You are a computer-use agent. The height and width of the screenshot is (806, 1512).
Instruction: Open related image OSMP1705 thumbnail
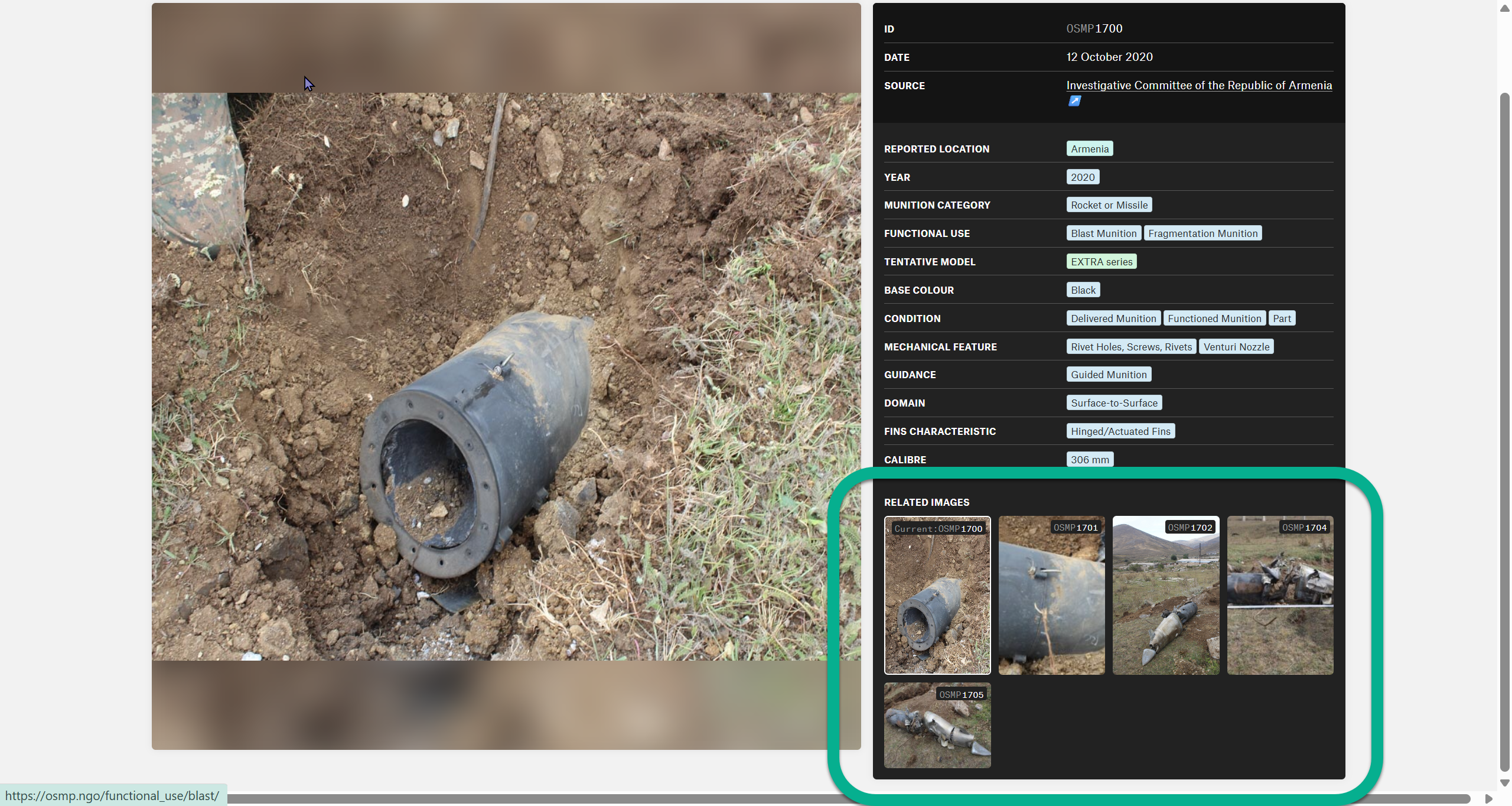(937, 726)
